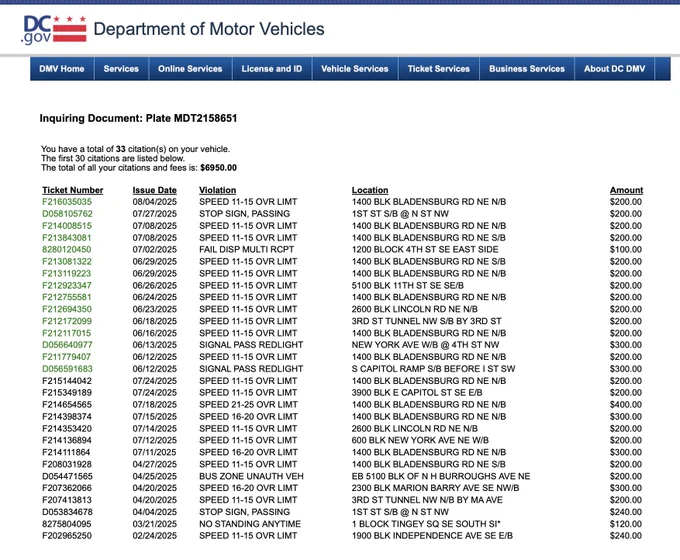
Task: Open Vehicle Services in the navigation bar
Action: [355, 69]
